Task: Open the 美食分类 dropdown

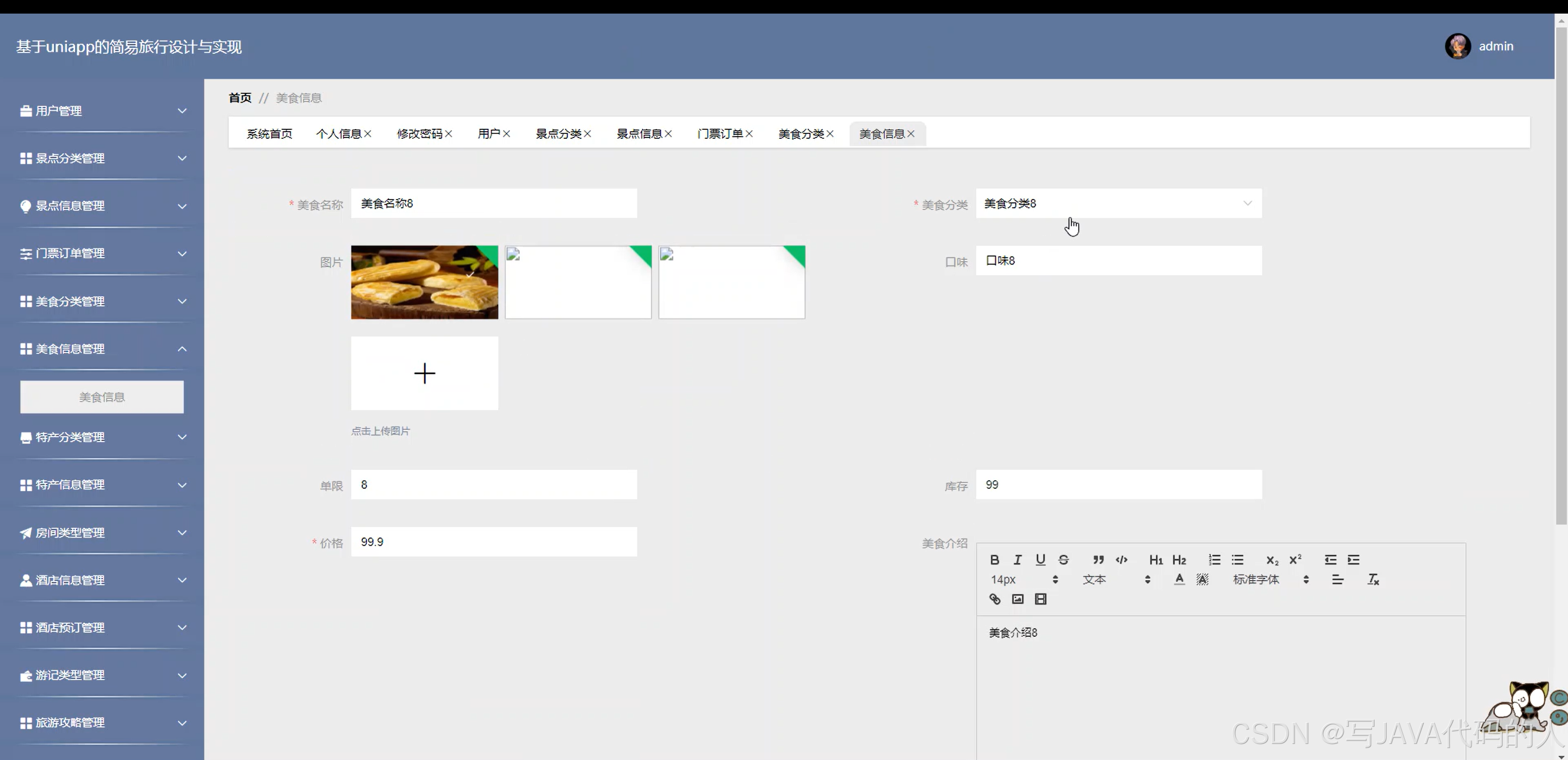Action: 1118,203
